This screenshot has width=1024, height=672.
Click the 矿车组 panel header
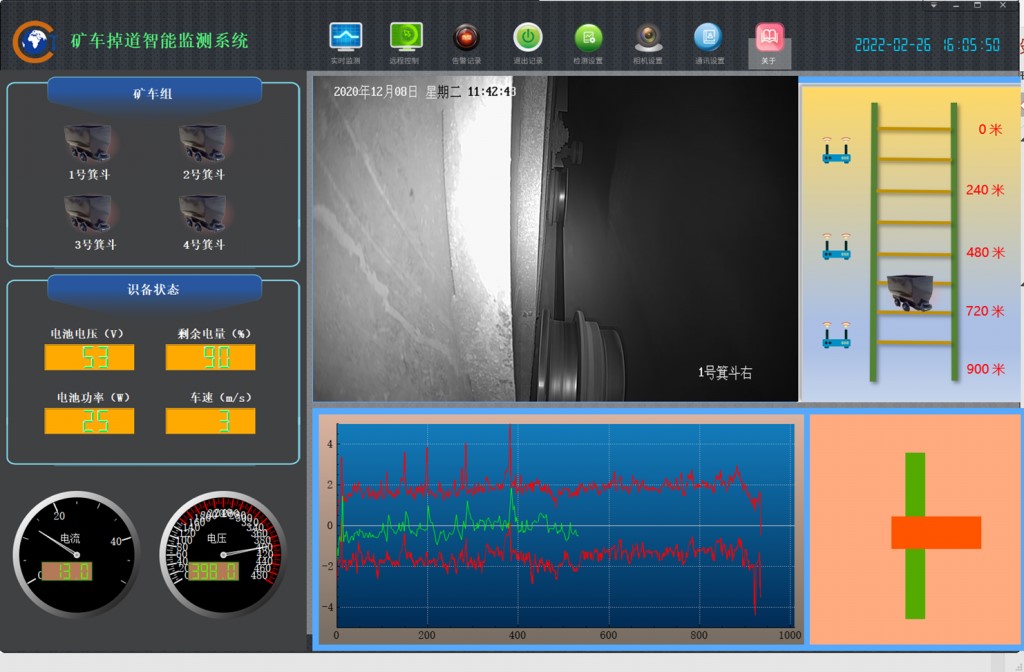coord(154,93)
